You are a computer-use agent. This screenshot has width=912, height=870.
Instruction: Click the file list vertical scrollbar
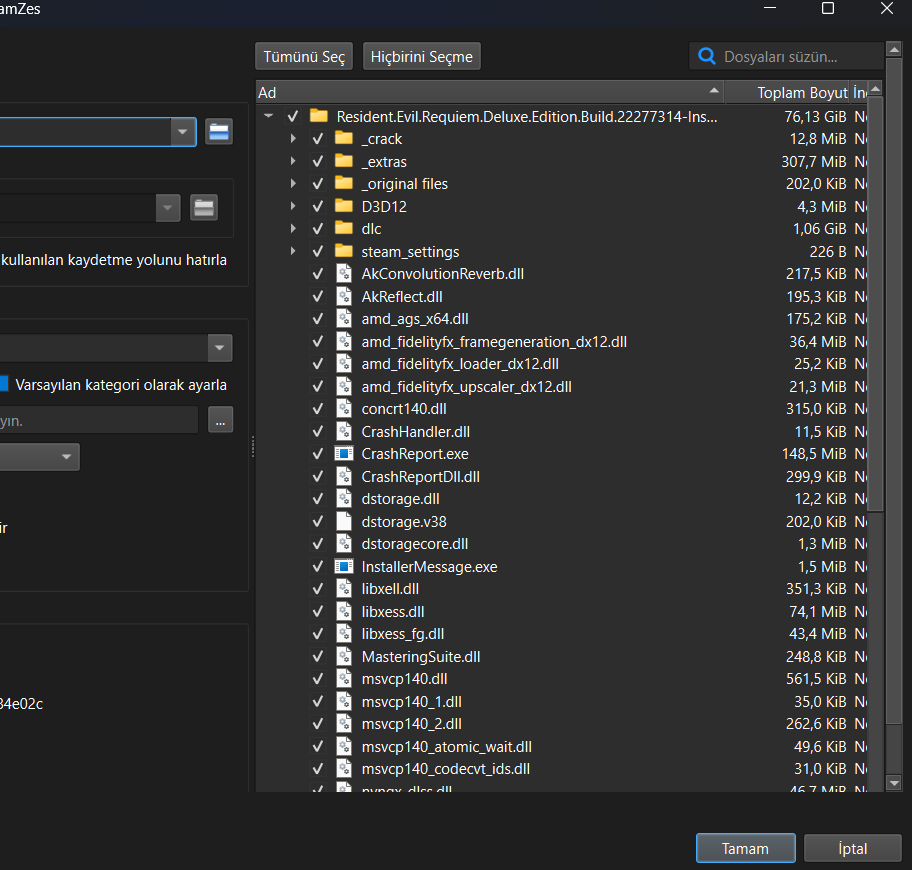pos(875,300)
